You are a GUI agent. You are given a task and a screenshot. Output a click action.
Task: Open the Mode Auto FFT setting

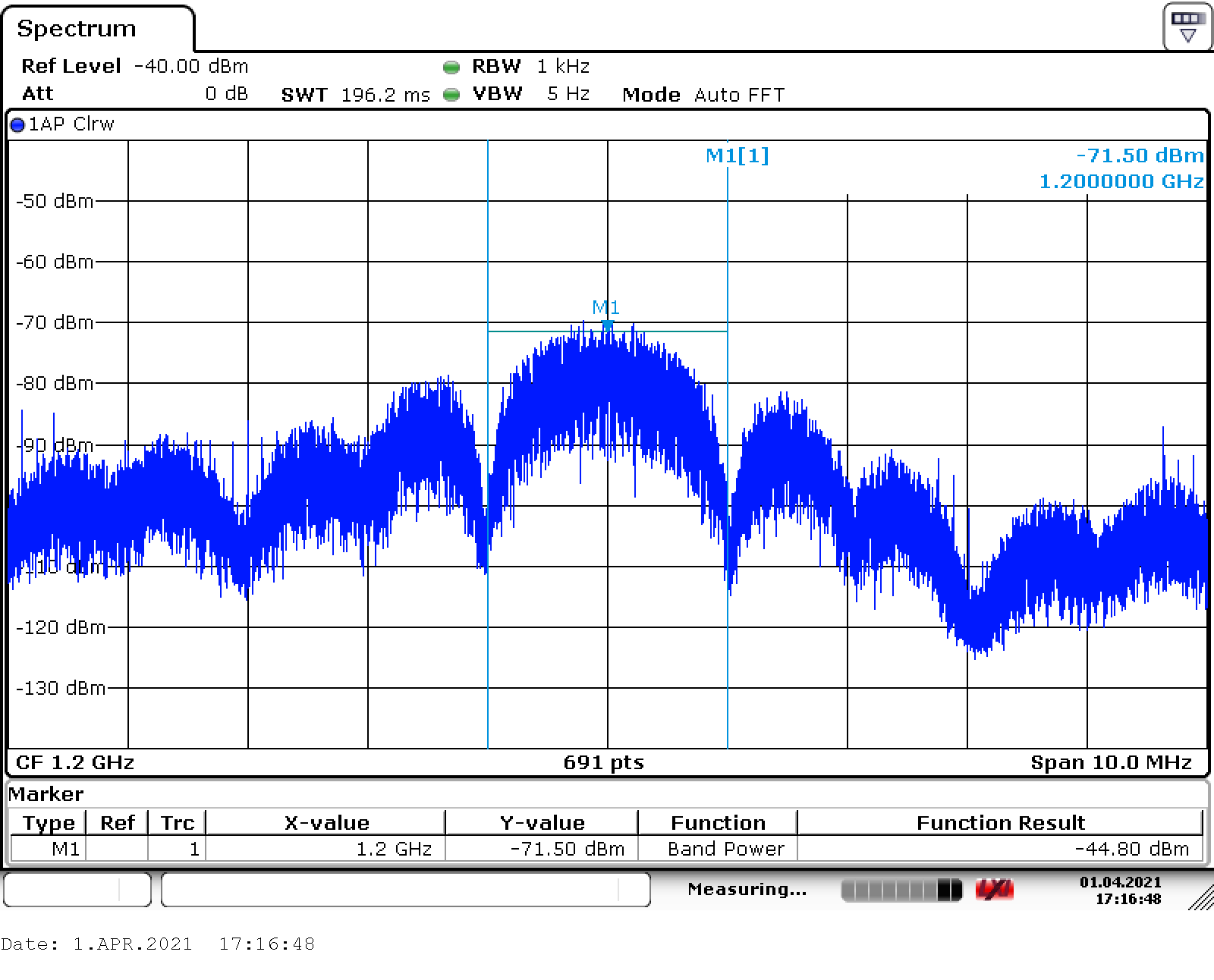(703, 95)
